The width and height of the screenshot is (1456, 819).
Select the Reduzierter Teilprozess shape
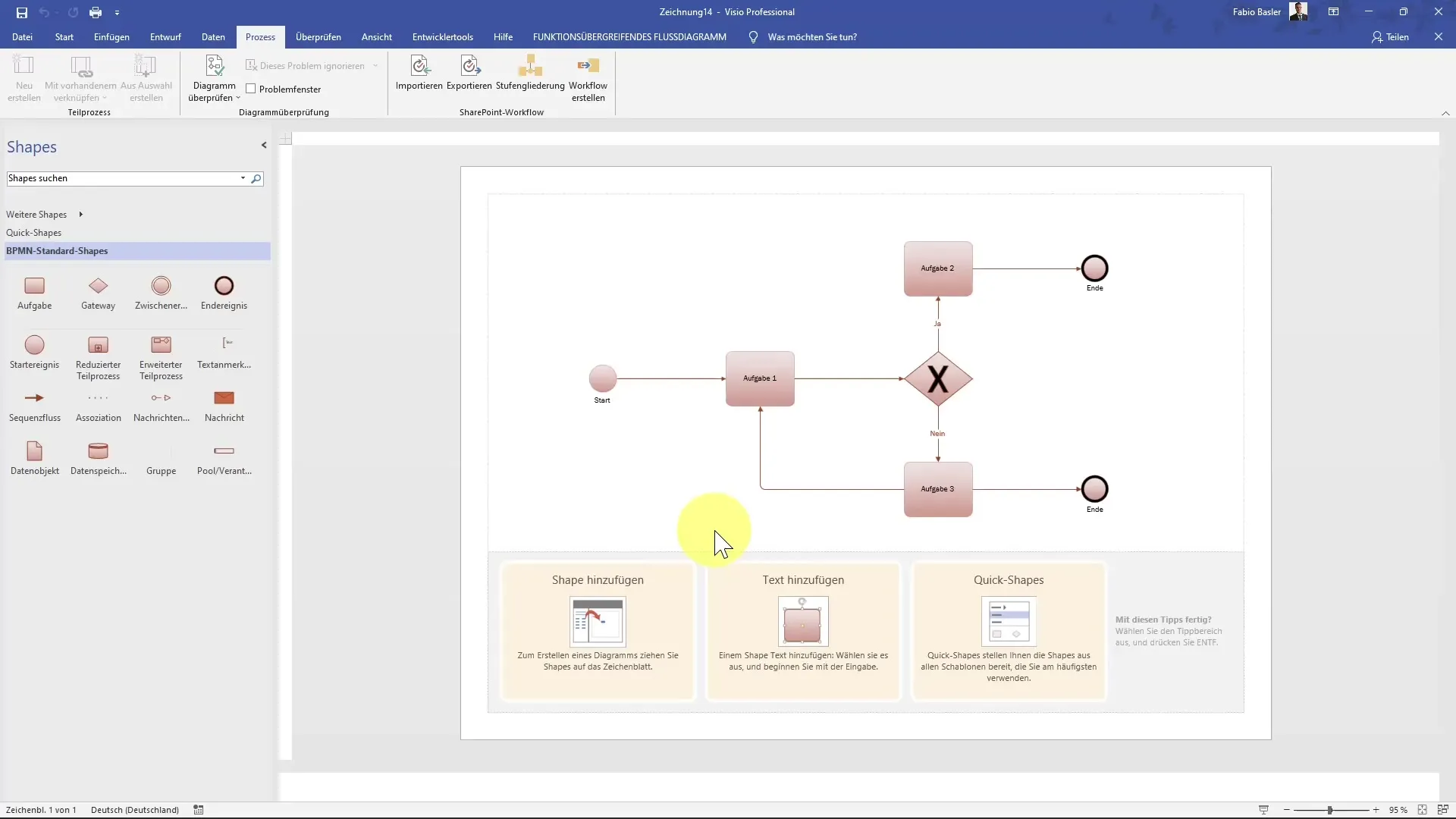pyautogui.click(x=98, y=356)
